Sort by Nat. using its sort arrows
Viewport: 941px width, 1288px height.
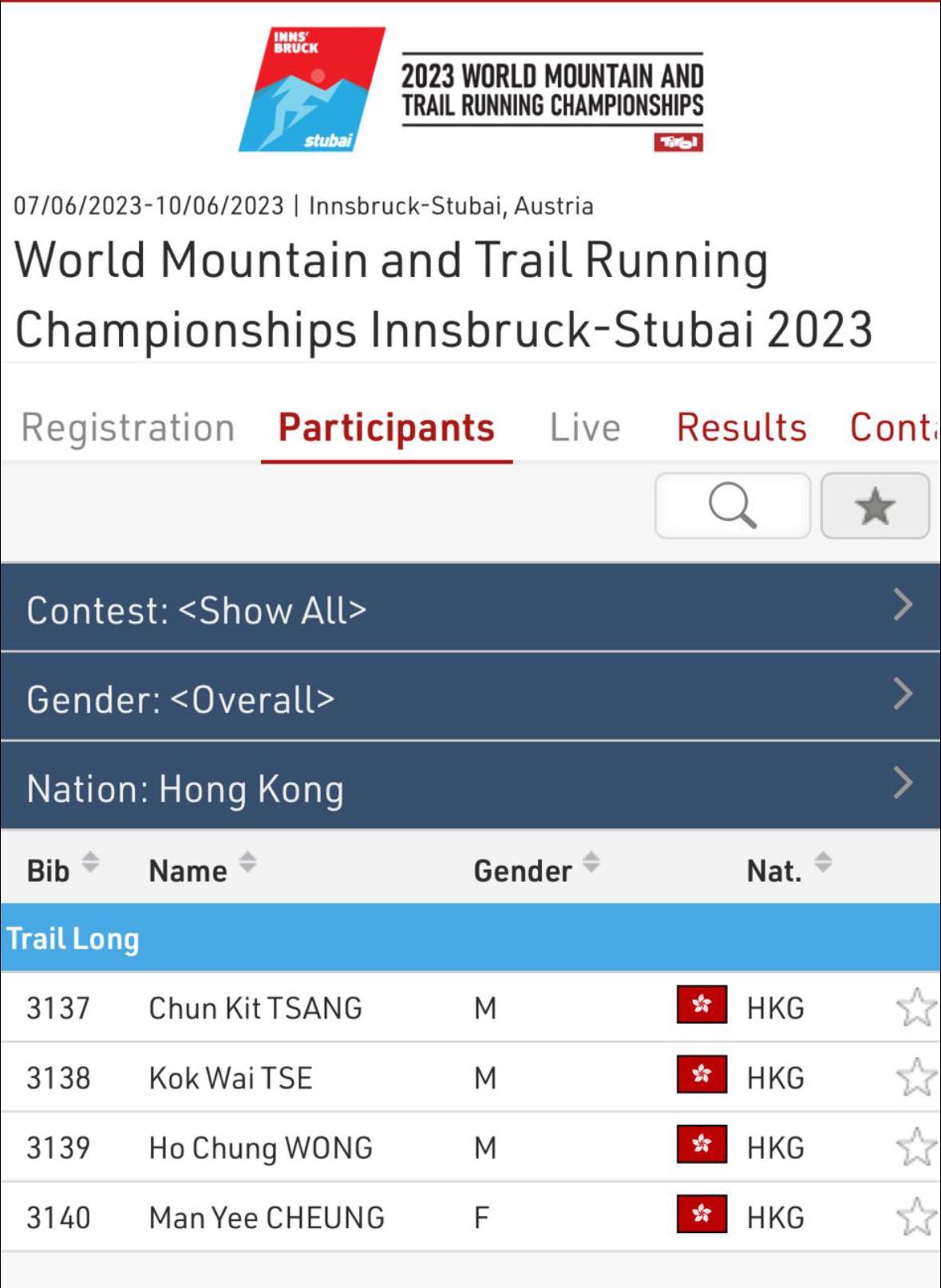click(x=823, y=863)
